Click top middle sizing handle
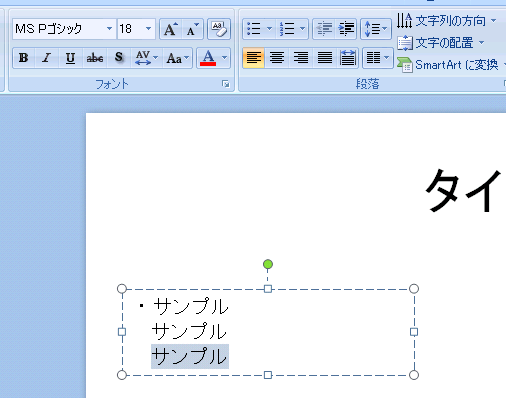 click(268, 289)
